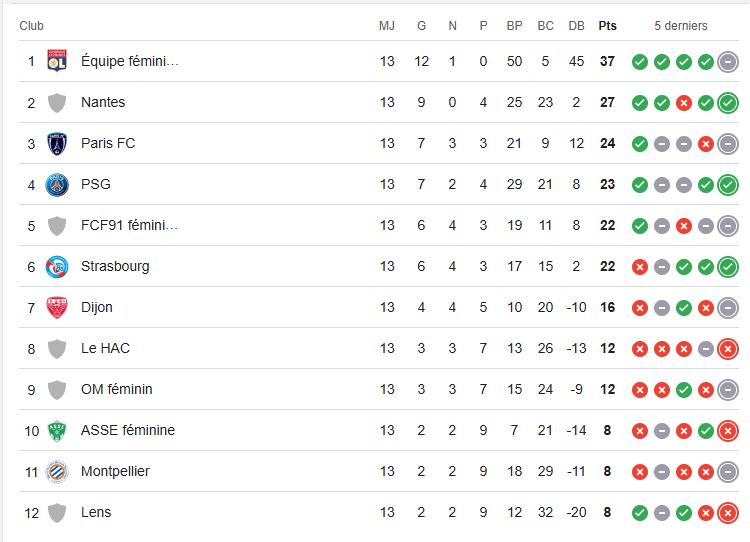Open the Nantes team link
Screen dimensions: 750x542
tap(103, 103)
